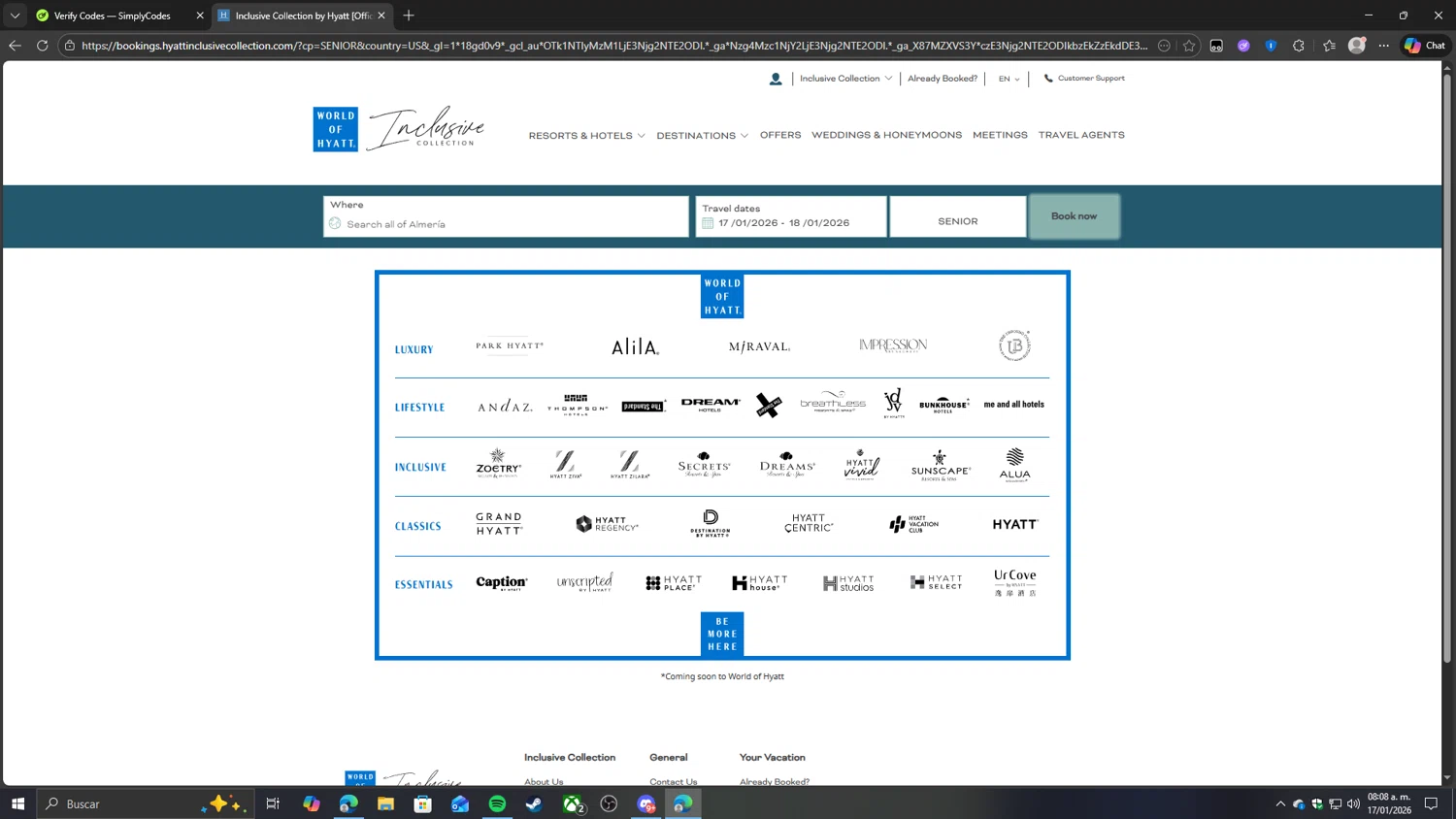Close the Verify Codes — SimplyCodes tab
The height and width of the screenshot is (819, 1456).
click(x=200, y=16)
